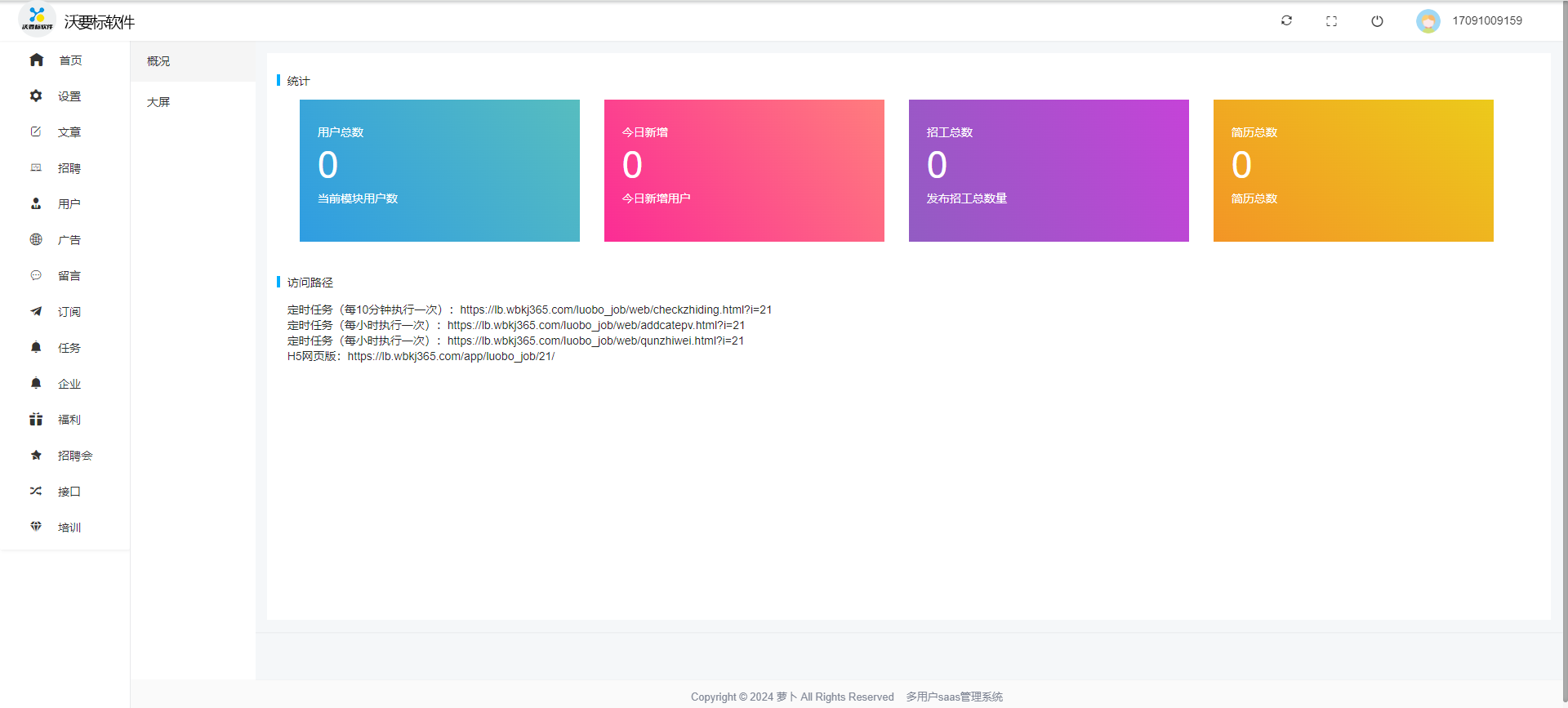The height and width of the screenshot is (708, 1568).
Task: Click the shuffle icon for 接口
Action: pyautogui.click(x=36, y=491)
